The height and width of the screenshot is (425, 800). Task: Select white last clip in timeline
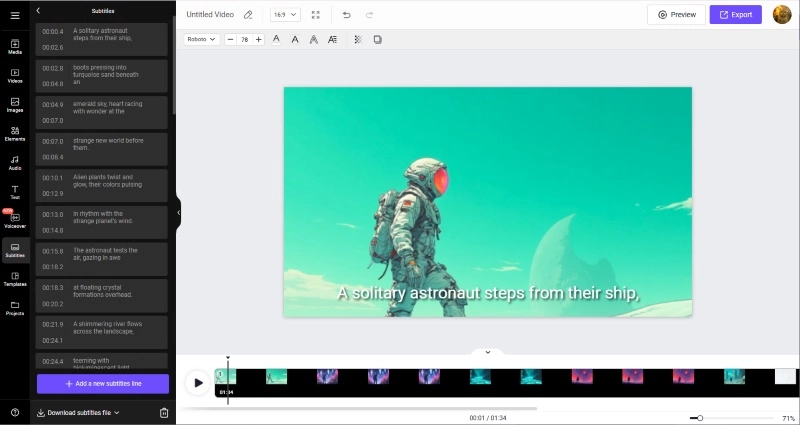point(785,377)
